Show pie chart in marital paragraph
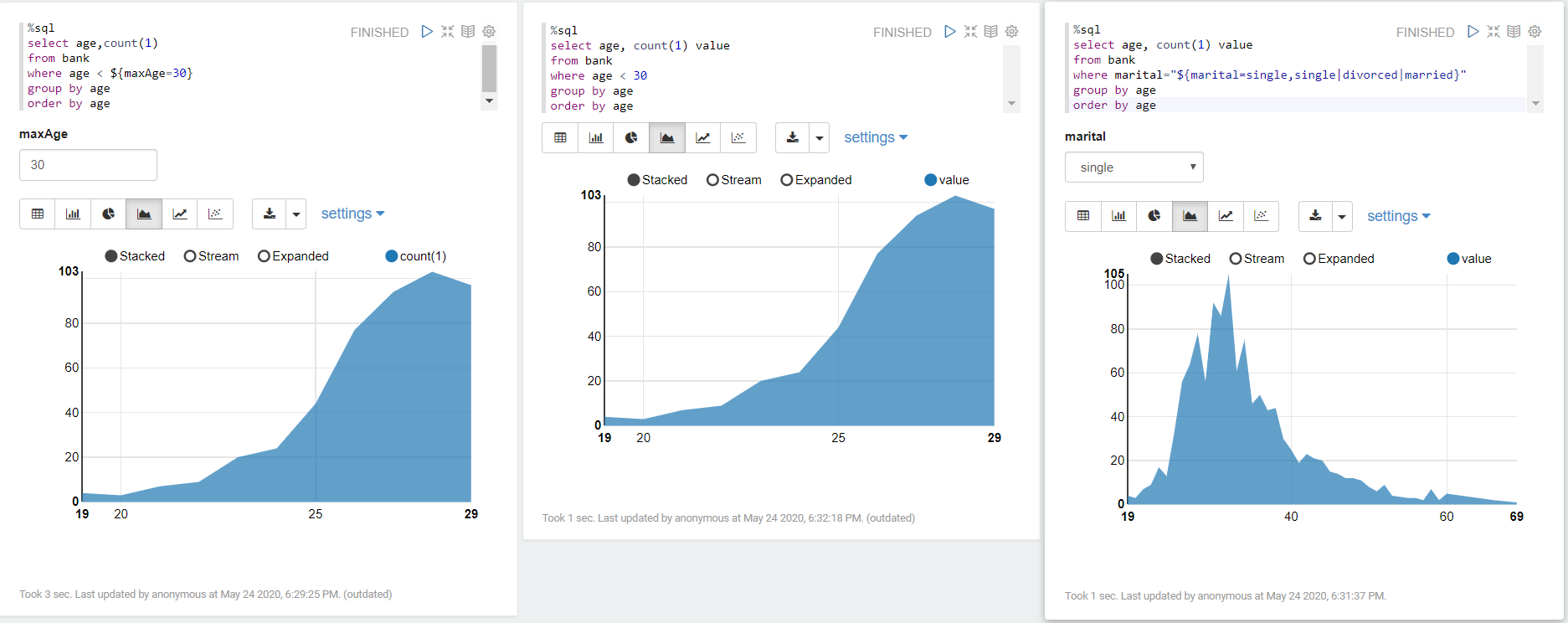1568x623 pixels. tap(1154, 216)
